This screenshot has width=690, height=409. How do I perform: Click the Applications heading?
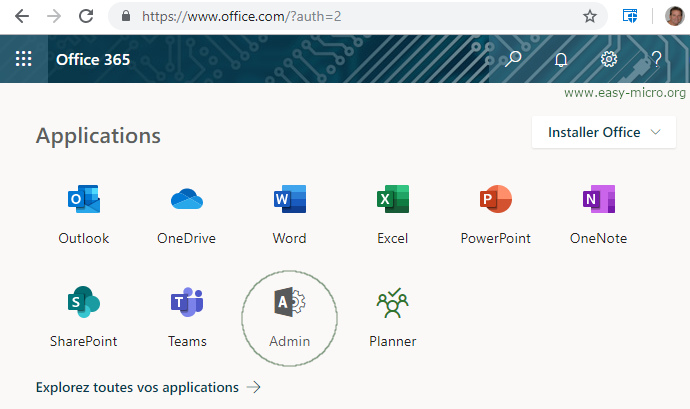pos(98,136)
